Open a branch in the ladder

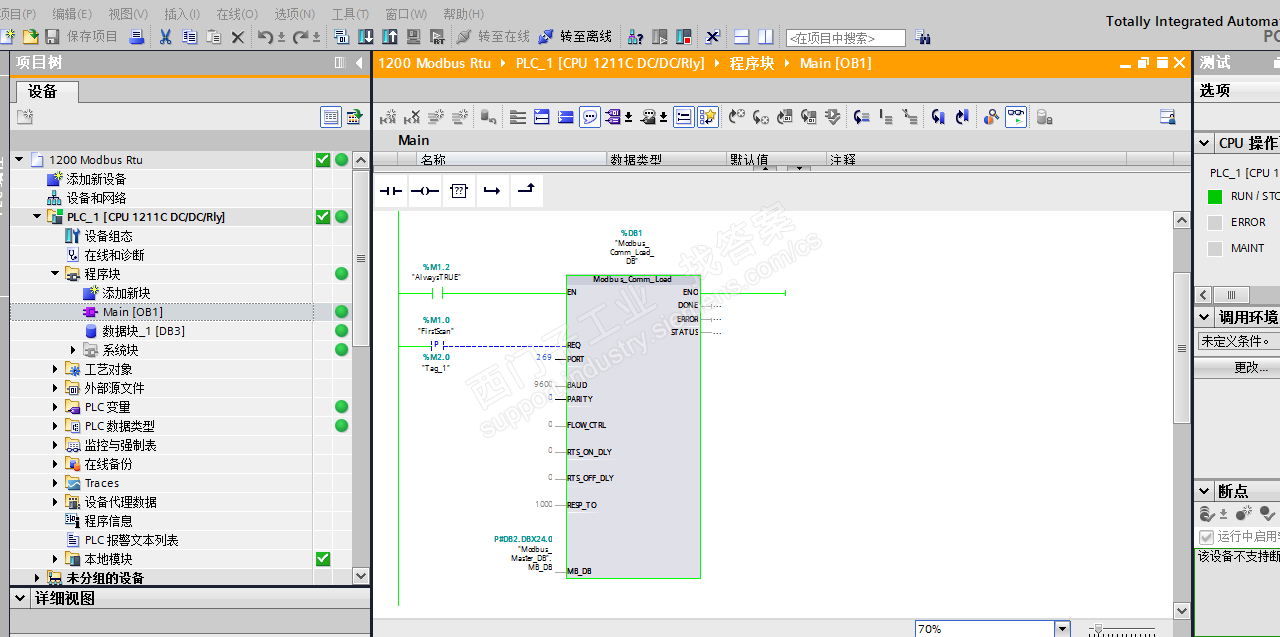pyautogui.click(x=491, y=191)
